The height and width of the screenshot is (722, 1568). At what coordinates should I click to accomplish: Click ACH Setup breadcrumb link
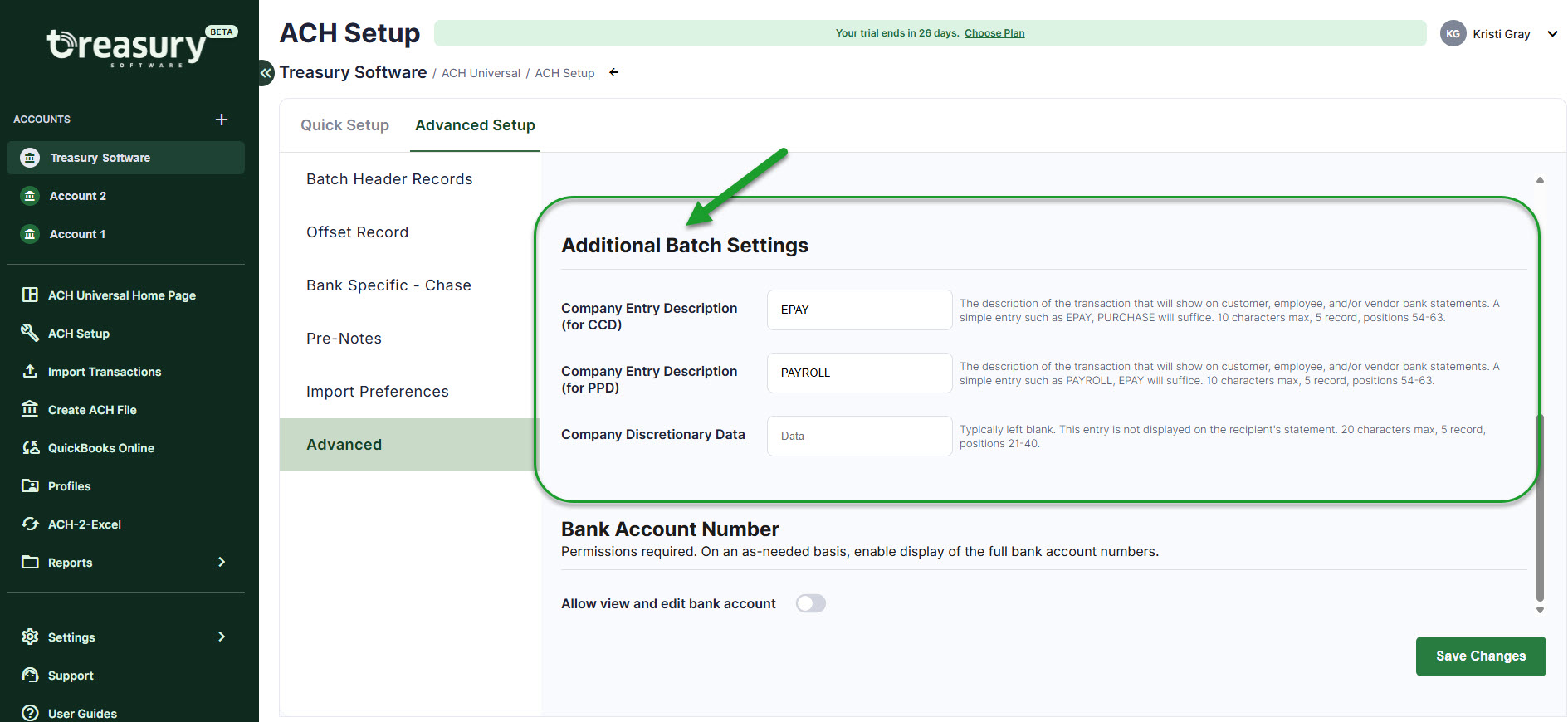[x=564, y=73]
